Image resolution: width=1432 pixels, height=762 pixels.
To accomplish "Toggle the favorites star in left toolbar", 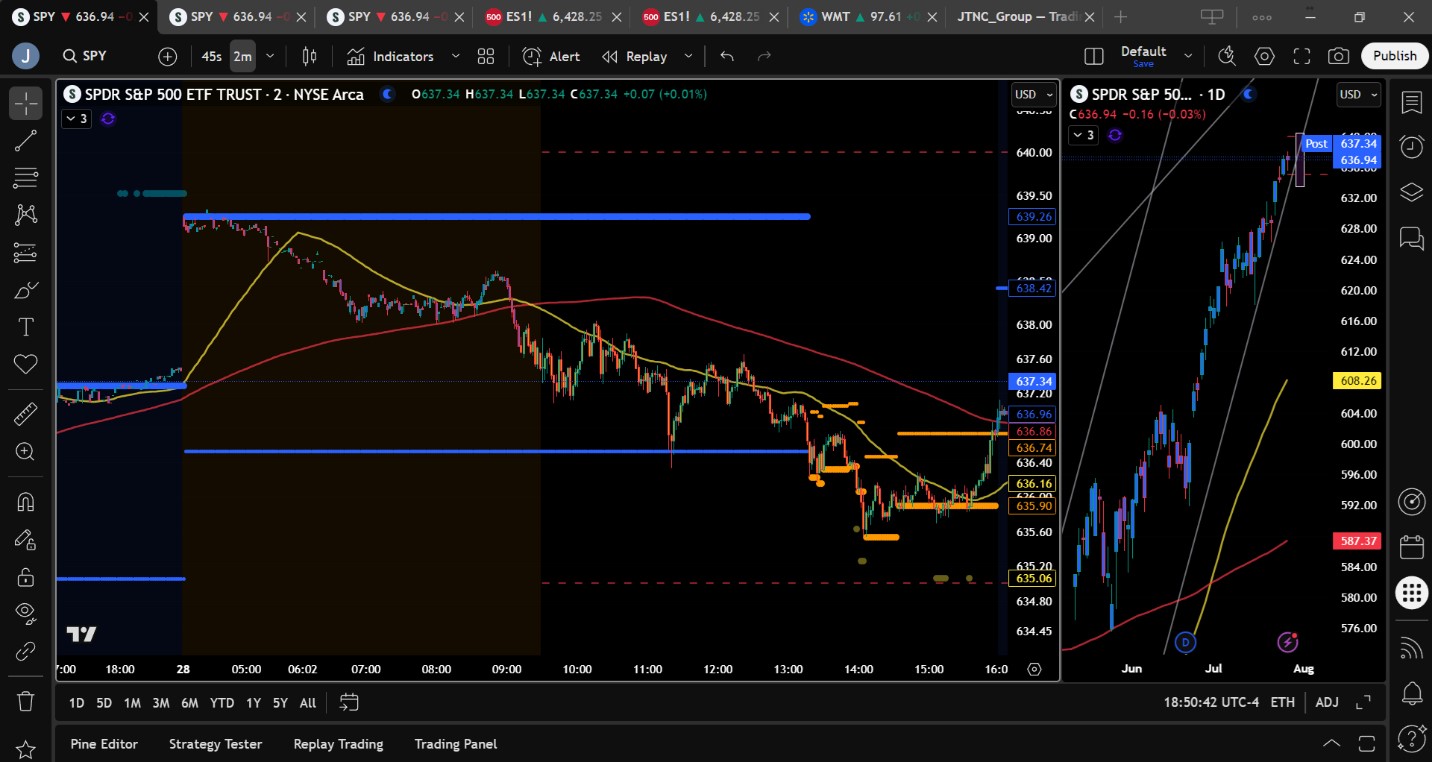I will click(26, 749).
